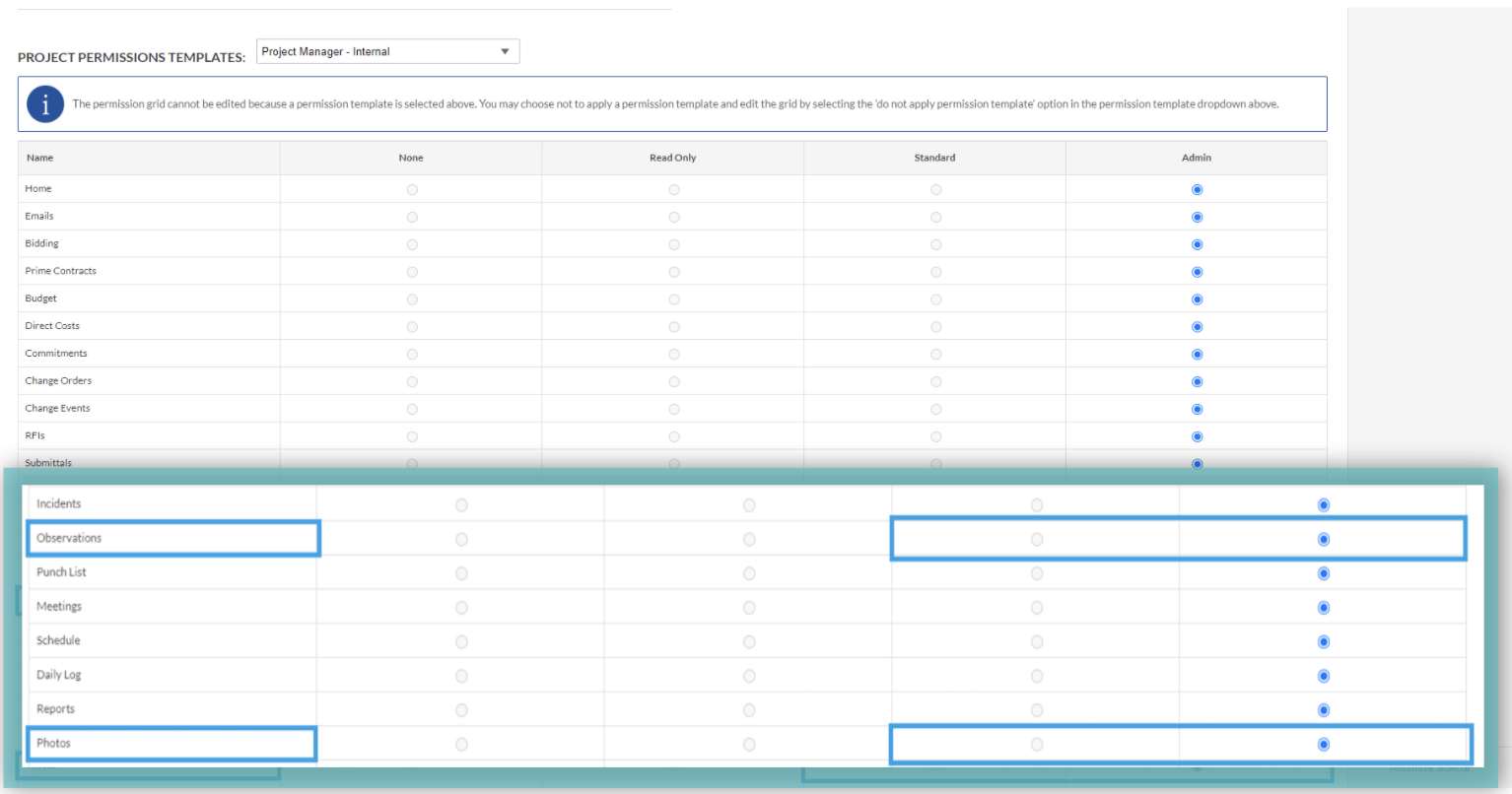Select Read Only for RFIs
Viewport: 1512px width, 794px height.
click(674, 436)
